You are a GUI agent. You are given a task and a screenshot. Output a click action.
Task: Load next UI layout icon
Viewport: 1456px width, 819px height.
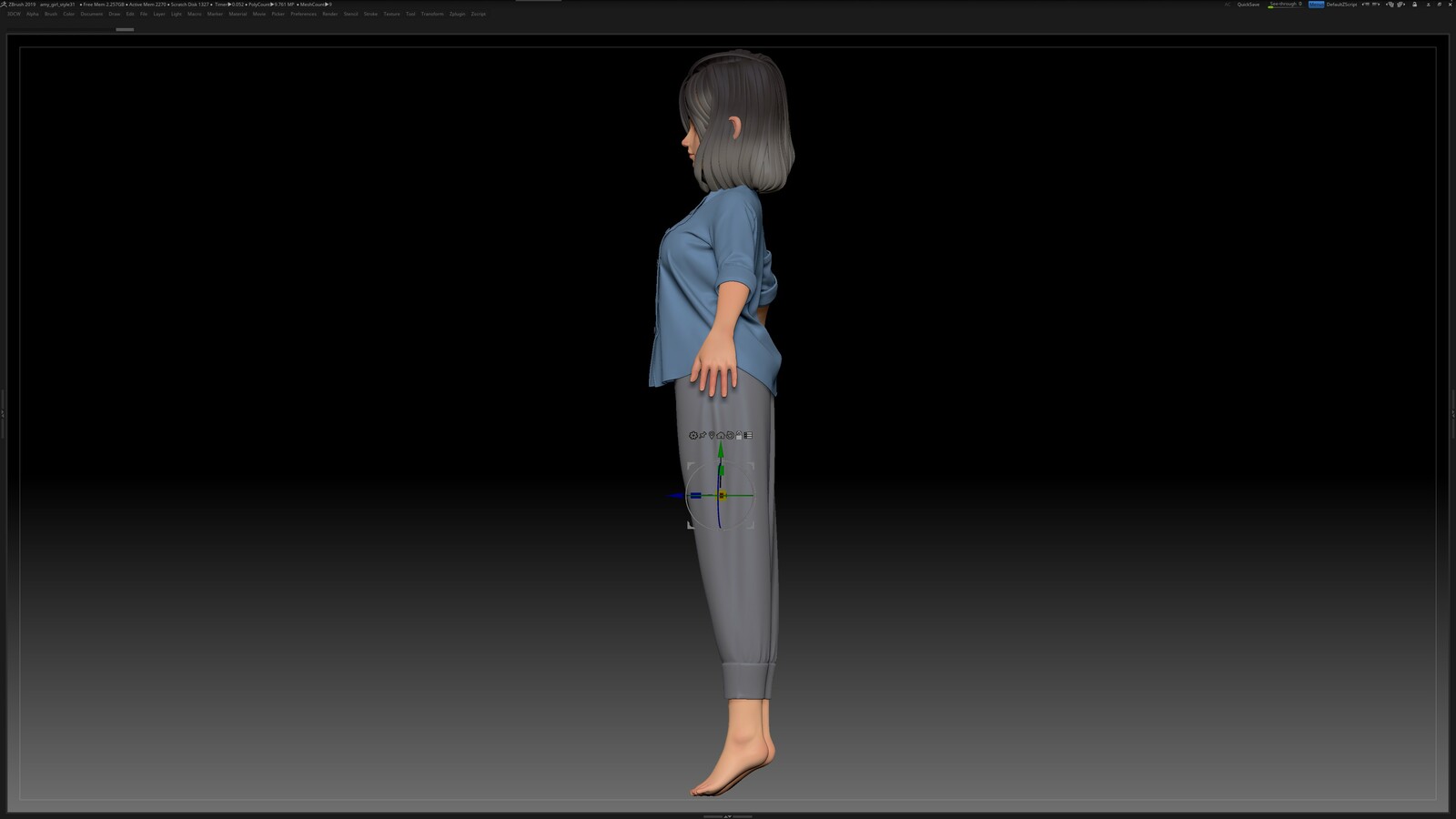pos(1400,5)
